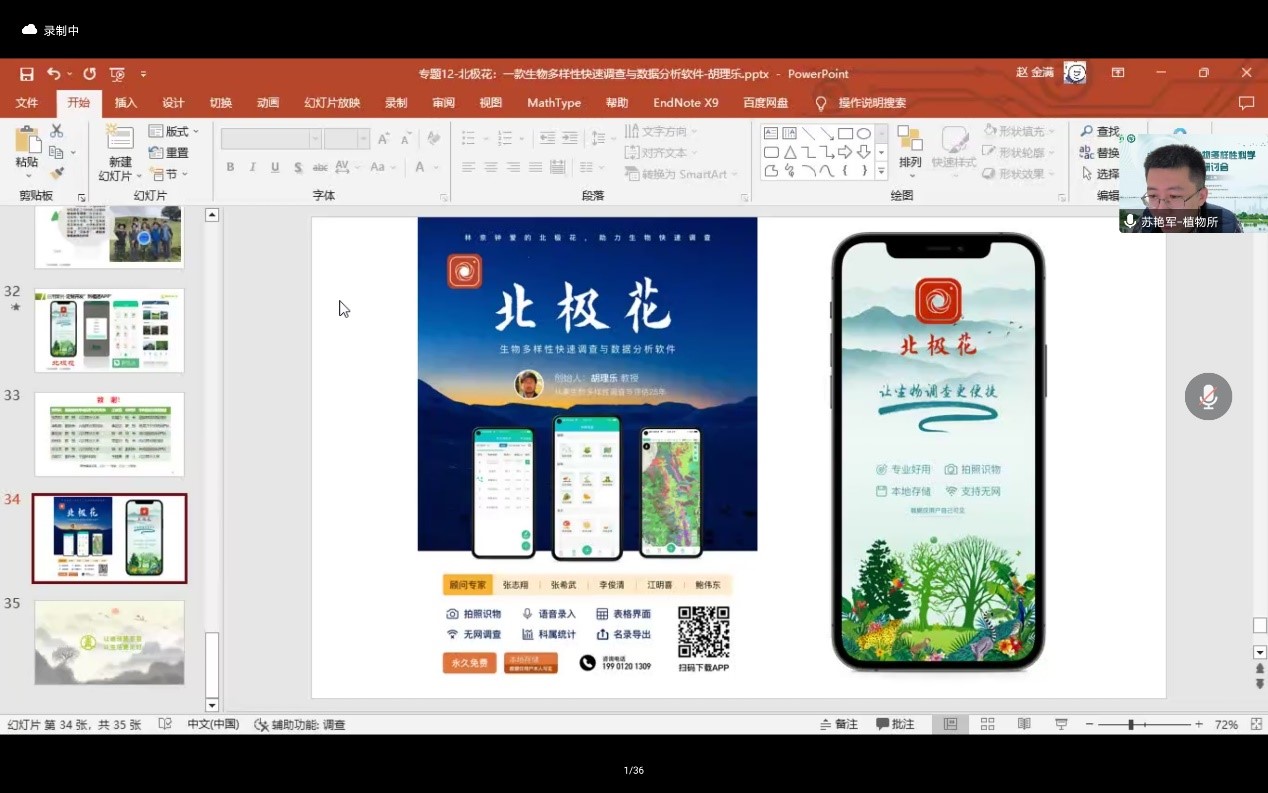This screenshot has height=793, width=1268.
Task: Open the font name combo box
Action: (271, 139)
